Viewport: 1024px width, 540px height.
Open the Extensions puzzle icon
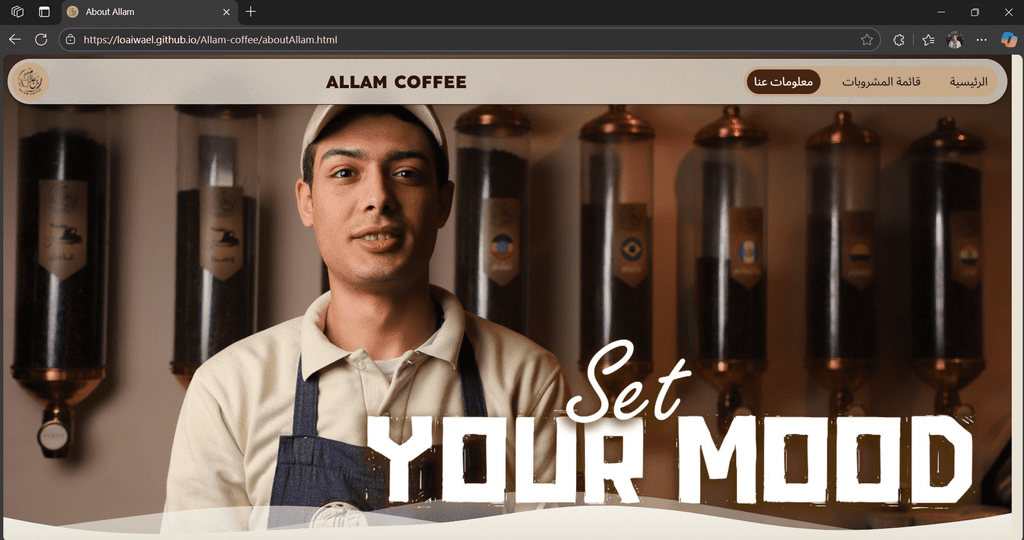click(x=899, y=40)
